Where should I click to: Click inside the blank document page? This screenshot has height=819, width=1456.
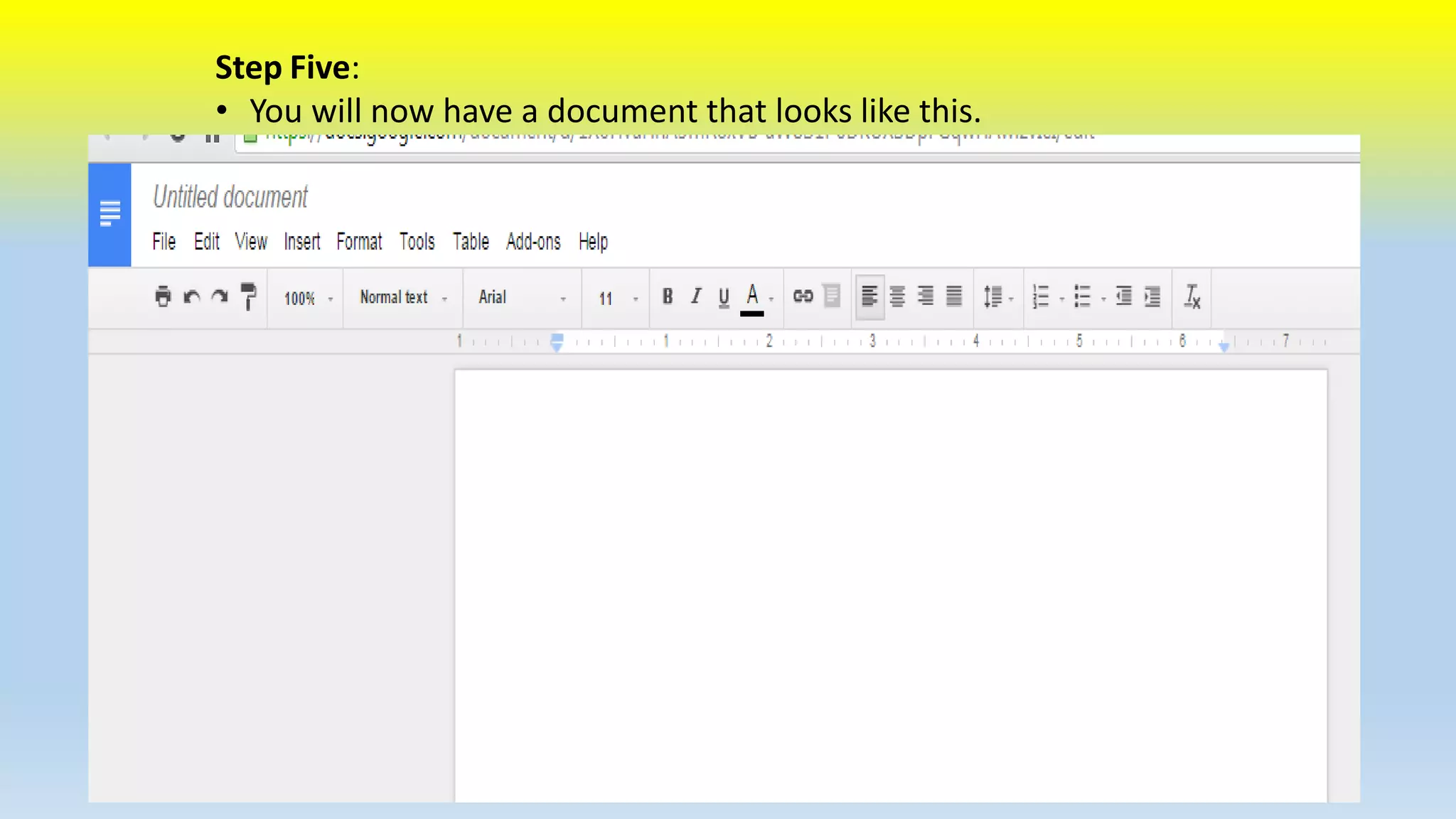pos(891,586)
